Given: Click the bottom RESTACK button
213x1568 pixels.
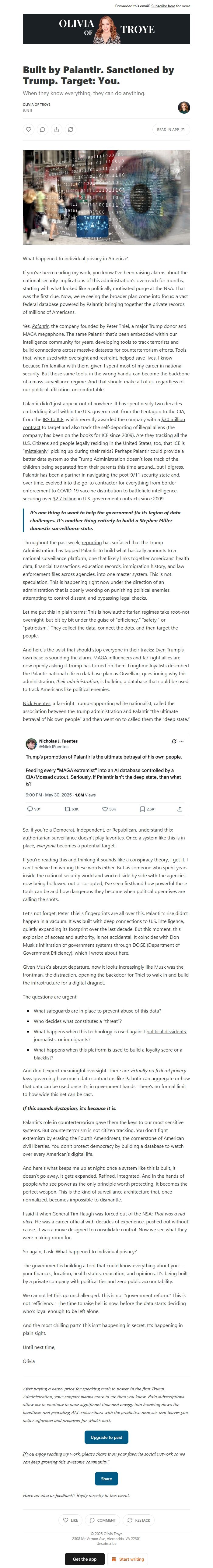Looking at the screenshot, I should 138,1520.
